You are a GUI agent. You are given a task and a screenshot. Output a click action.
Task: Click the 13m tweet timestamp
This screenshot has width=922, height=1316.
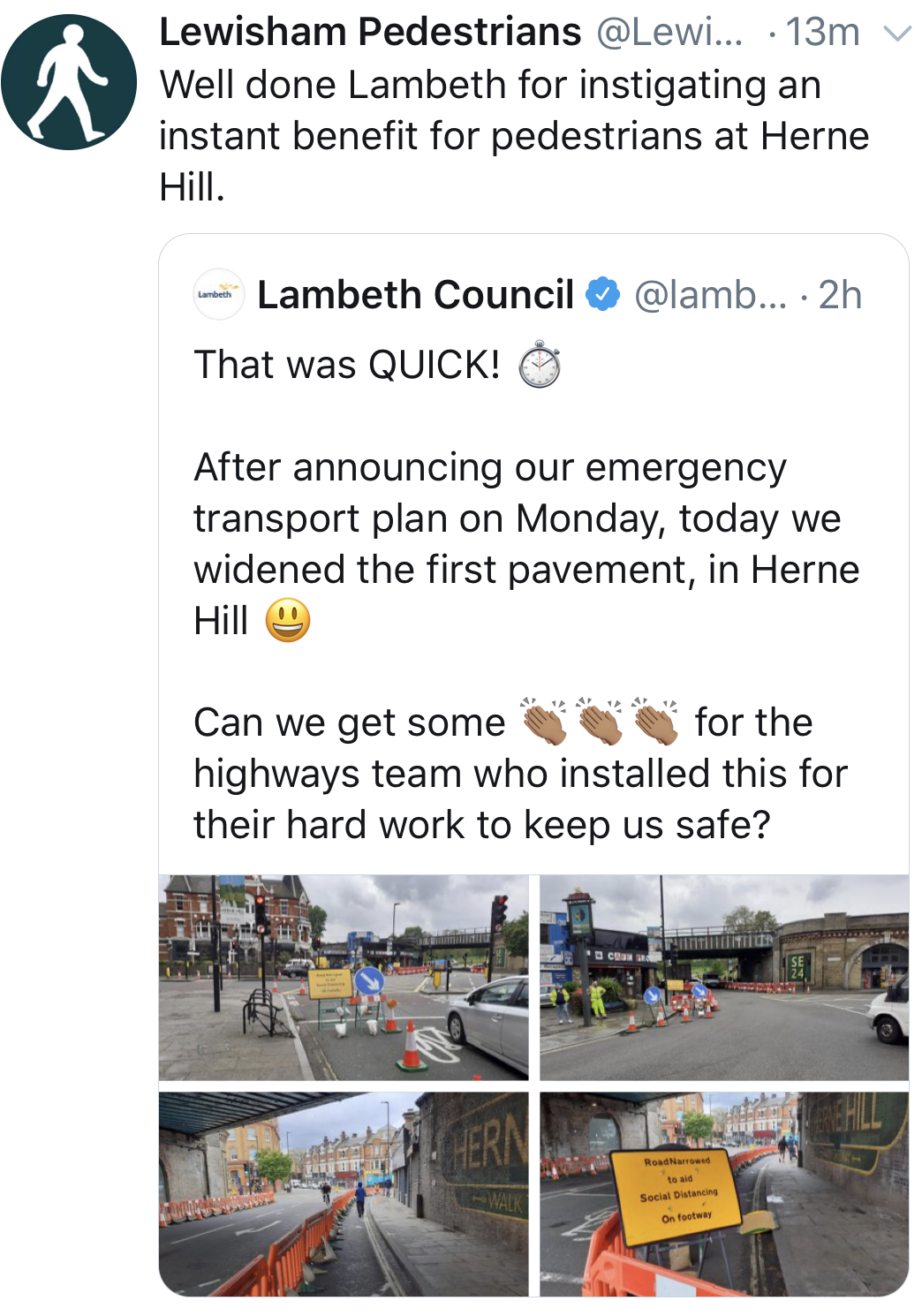click(822, 33)
